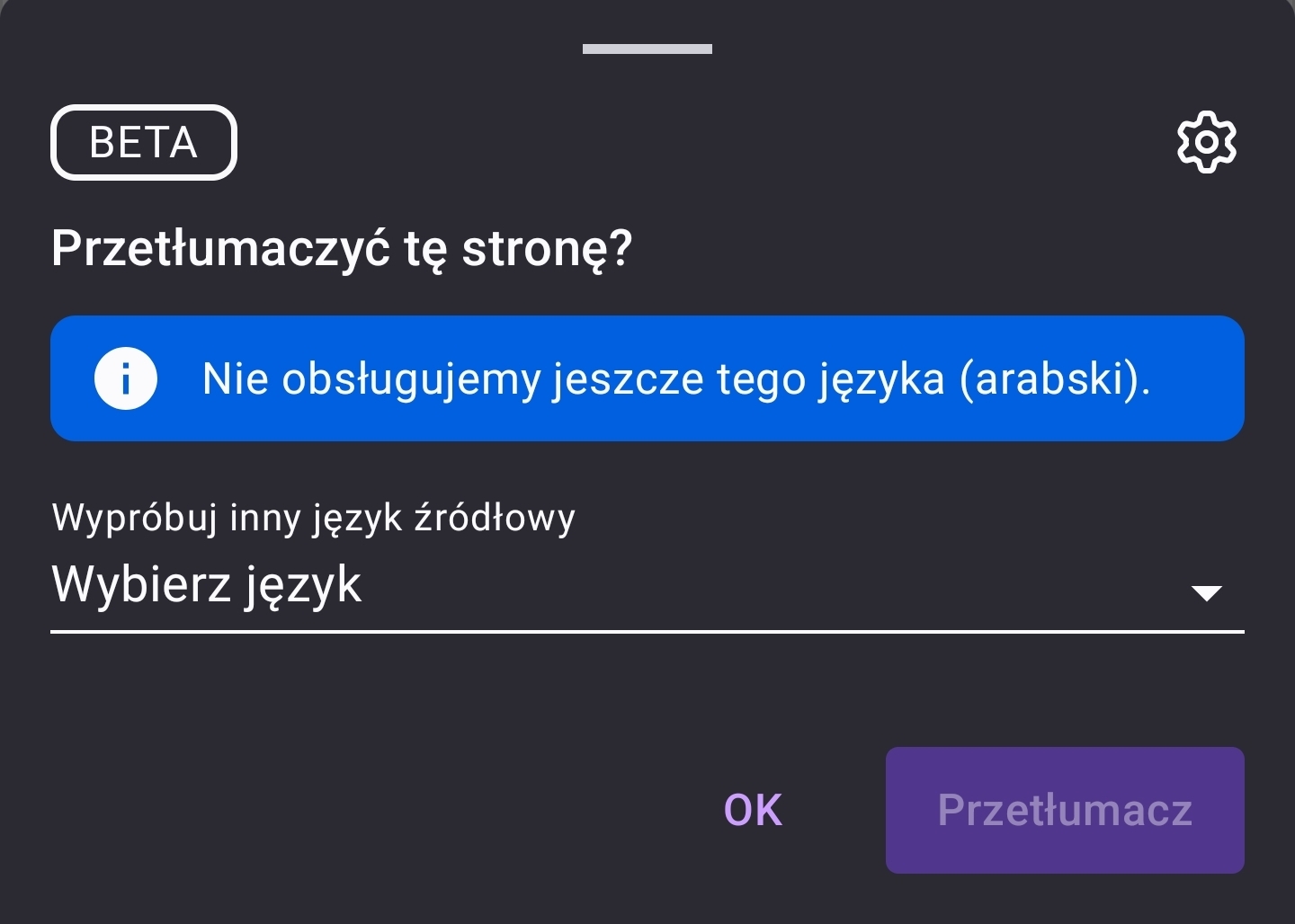Open translation settings via gear icon

[x=1206, y=142]
